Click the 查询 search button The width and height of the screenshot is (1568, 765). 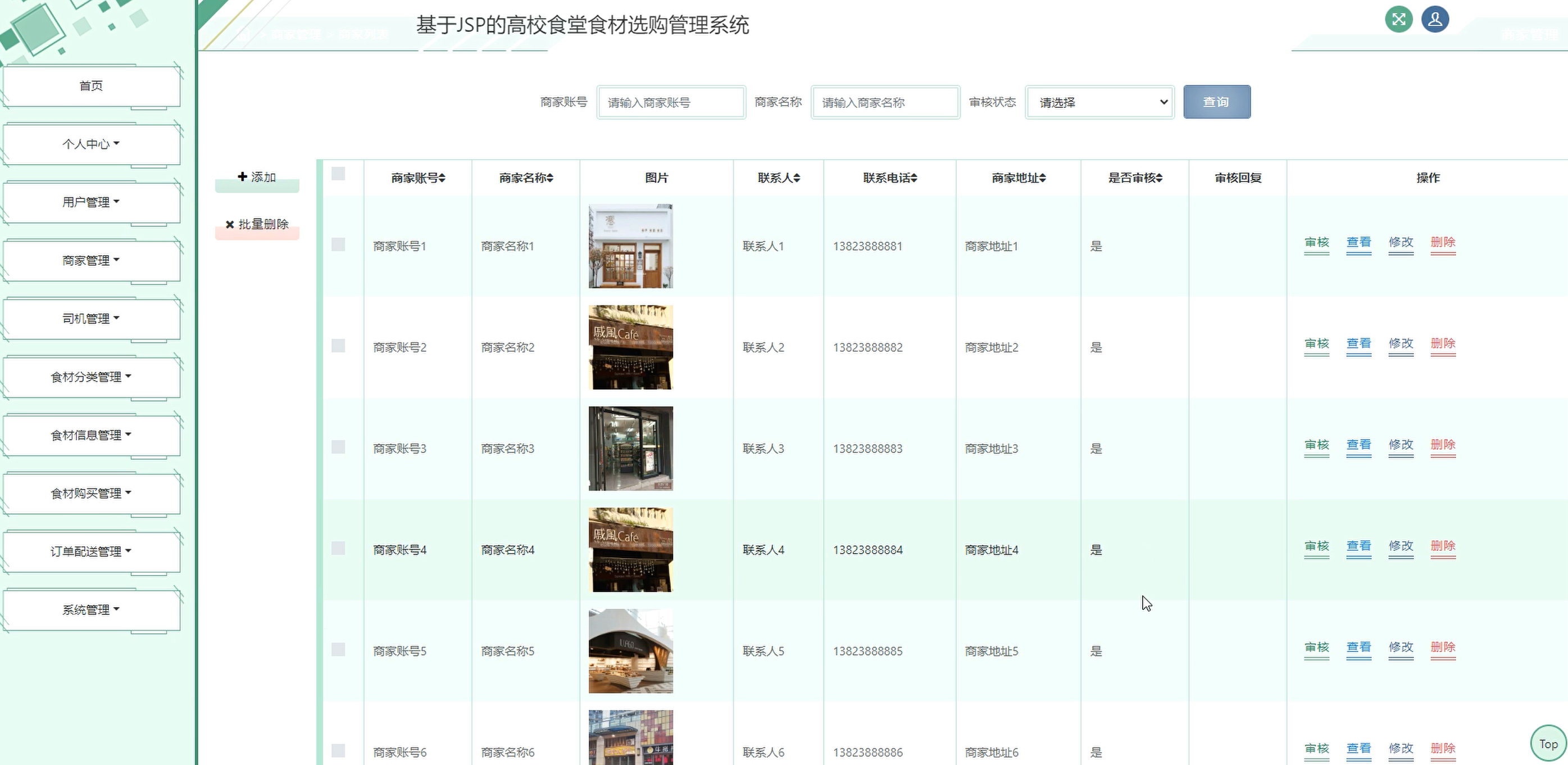(1217, 102)
